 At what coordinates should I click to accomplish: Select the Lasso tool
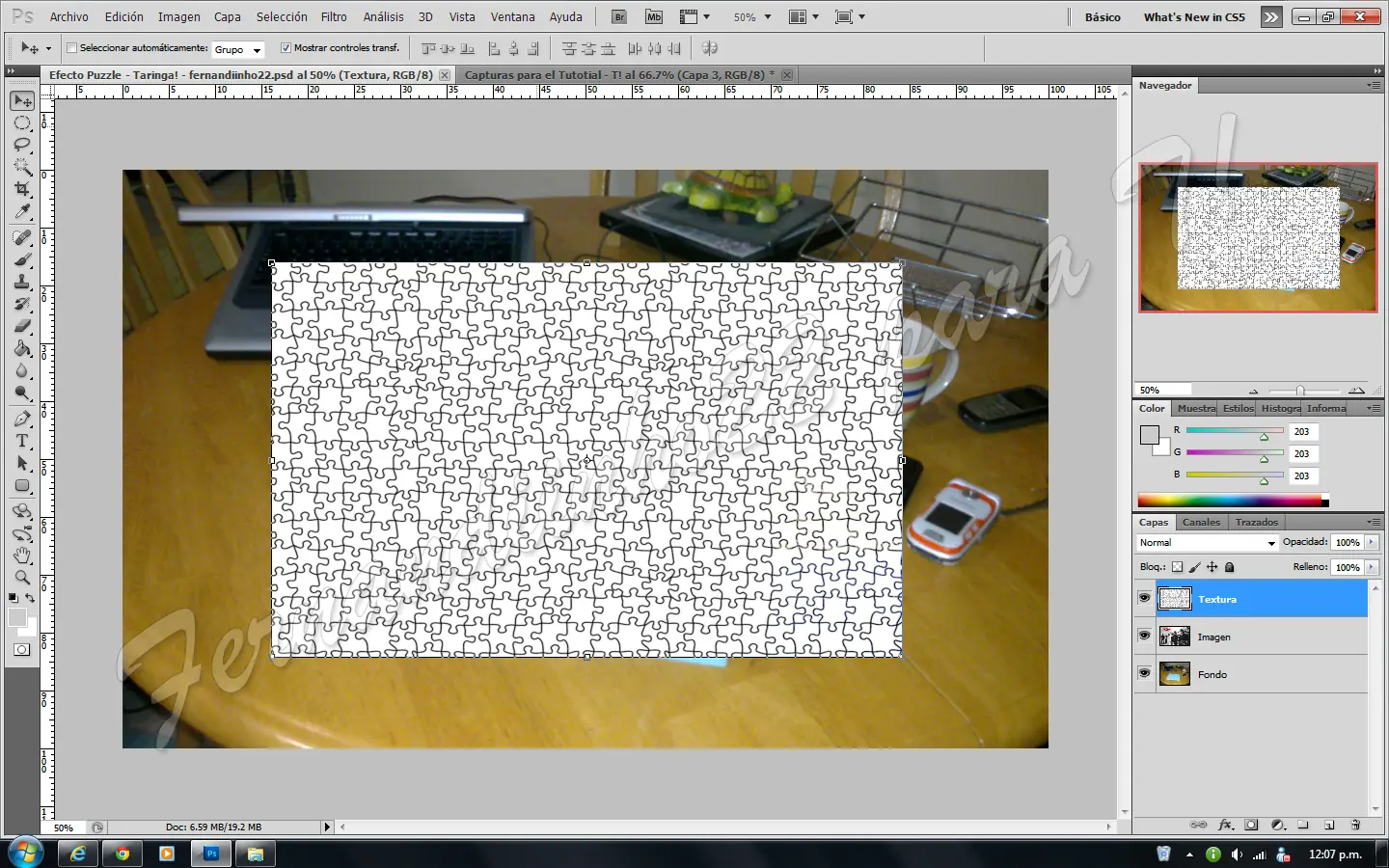pyautogui.click(x=22, y=145)
